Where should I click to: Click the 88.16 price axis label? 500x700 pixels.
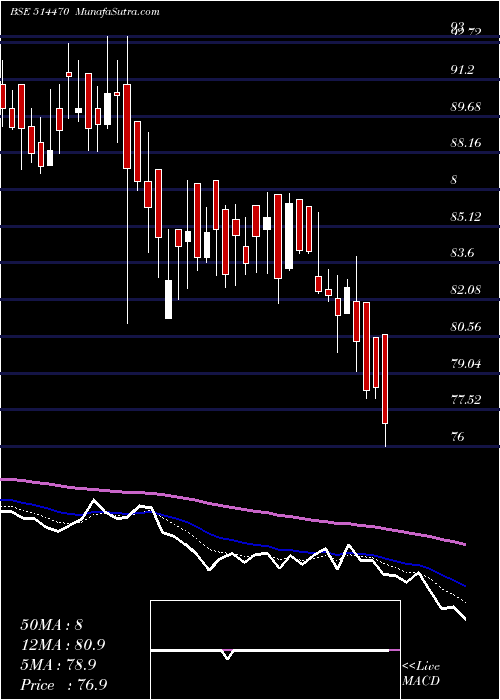click(x=467, y=143)
